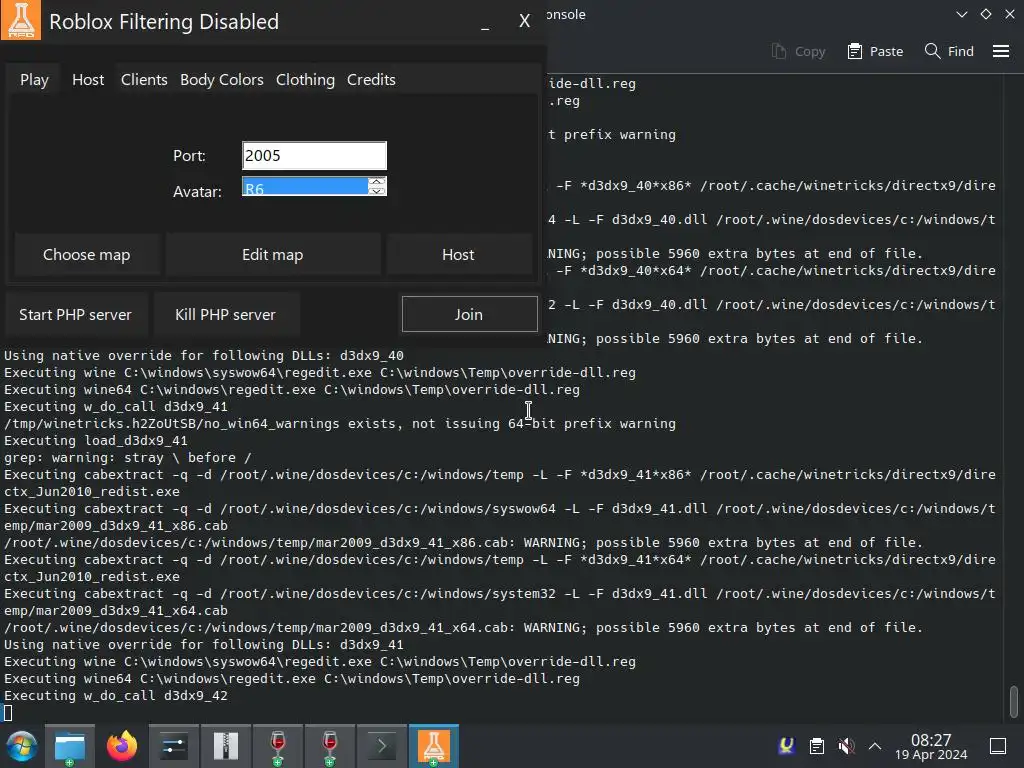Kill the PHP server
The width and height of the screenshot is (1024, 768).
click(x=225, y=315)
